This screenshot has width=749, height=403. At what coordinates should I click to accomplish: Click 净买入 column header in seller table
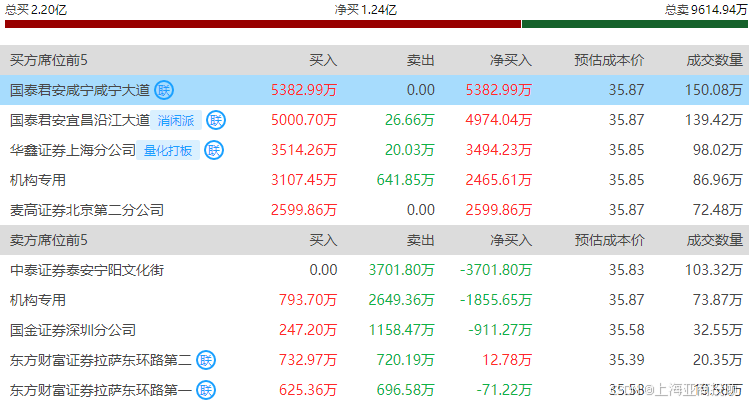tap(511, 240)
